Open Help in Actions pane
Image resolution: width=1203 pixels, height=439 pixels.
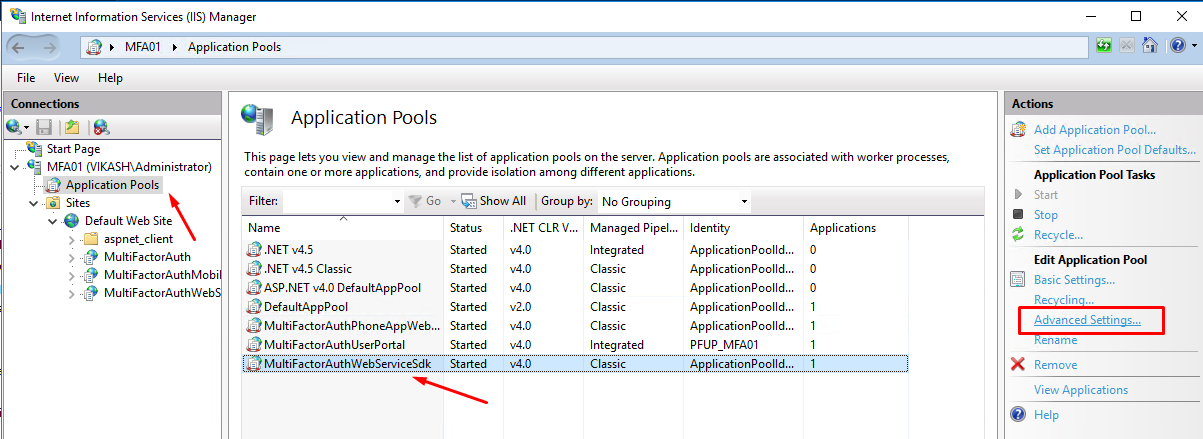tap(1046, 415)
